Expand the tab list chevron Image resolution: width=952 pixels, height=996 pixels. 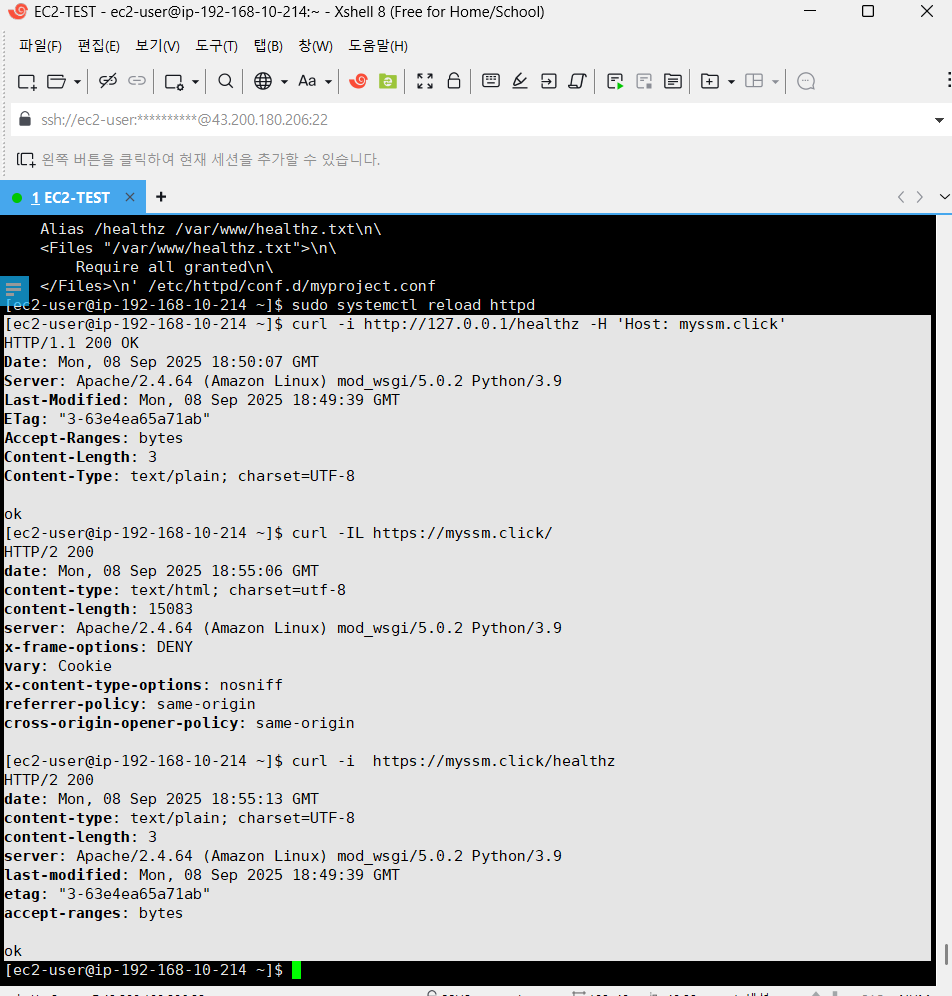pyautogui.click(x=944, y=197)
